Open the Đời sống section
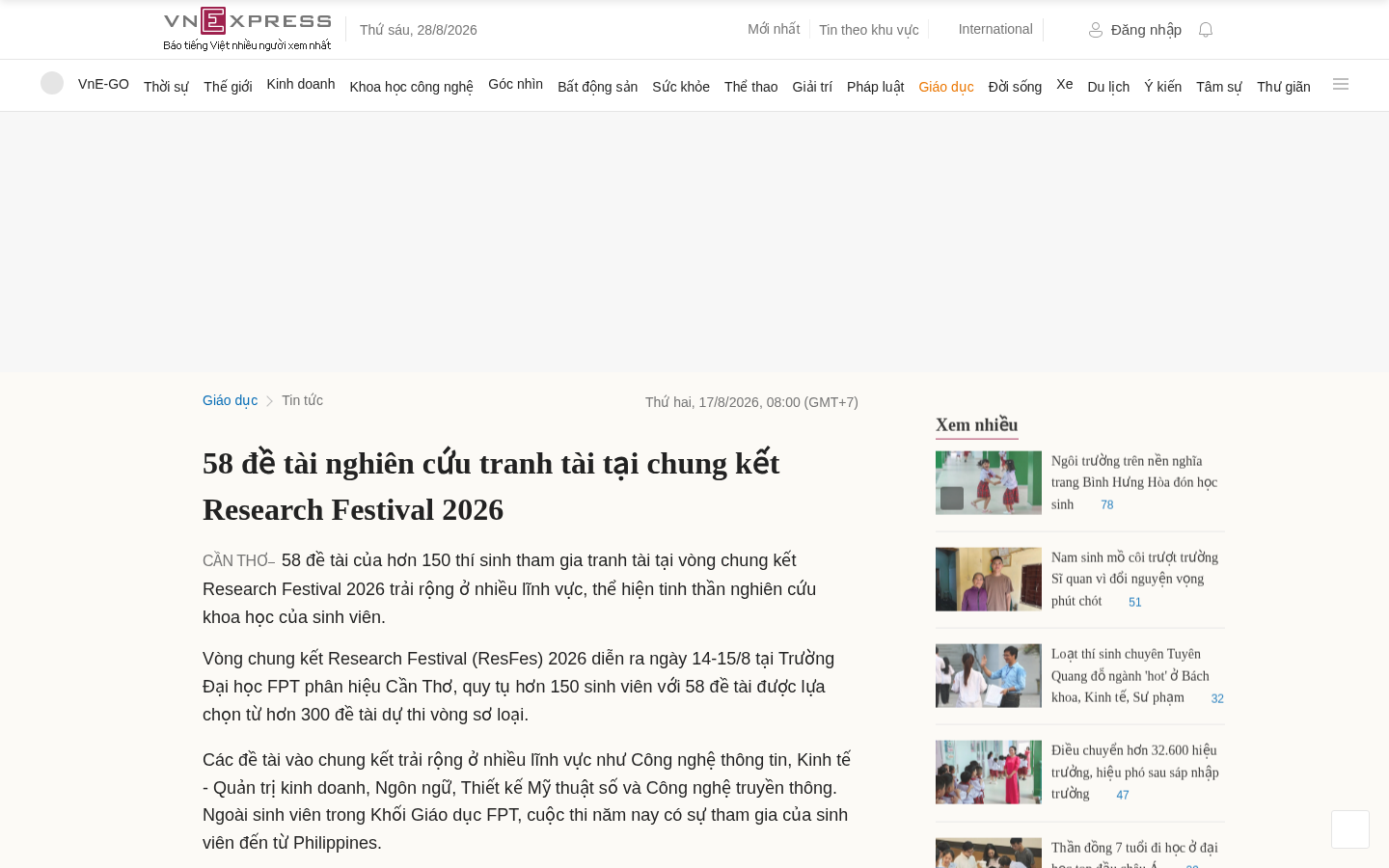The height and width of the screenshot is (868, 1389). (x=1015, y=87)
